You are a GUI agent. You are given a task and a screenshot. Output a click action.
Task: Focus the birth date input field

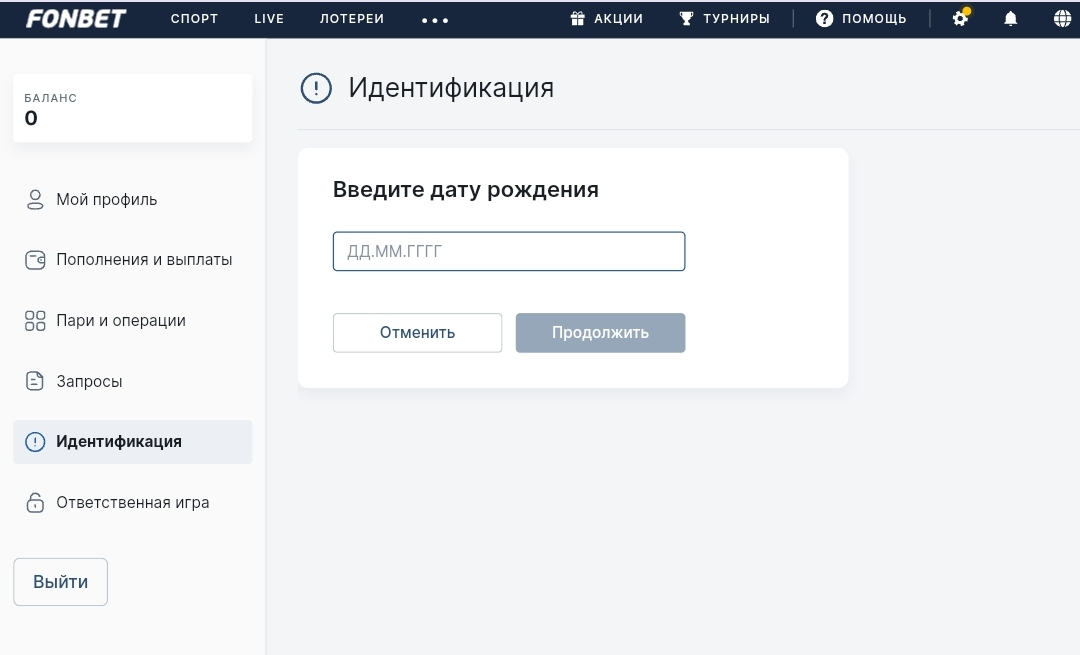(508, 252)
